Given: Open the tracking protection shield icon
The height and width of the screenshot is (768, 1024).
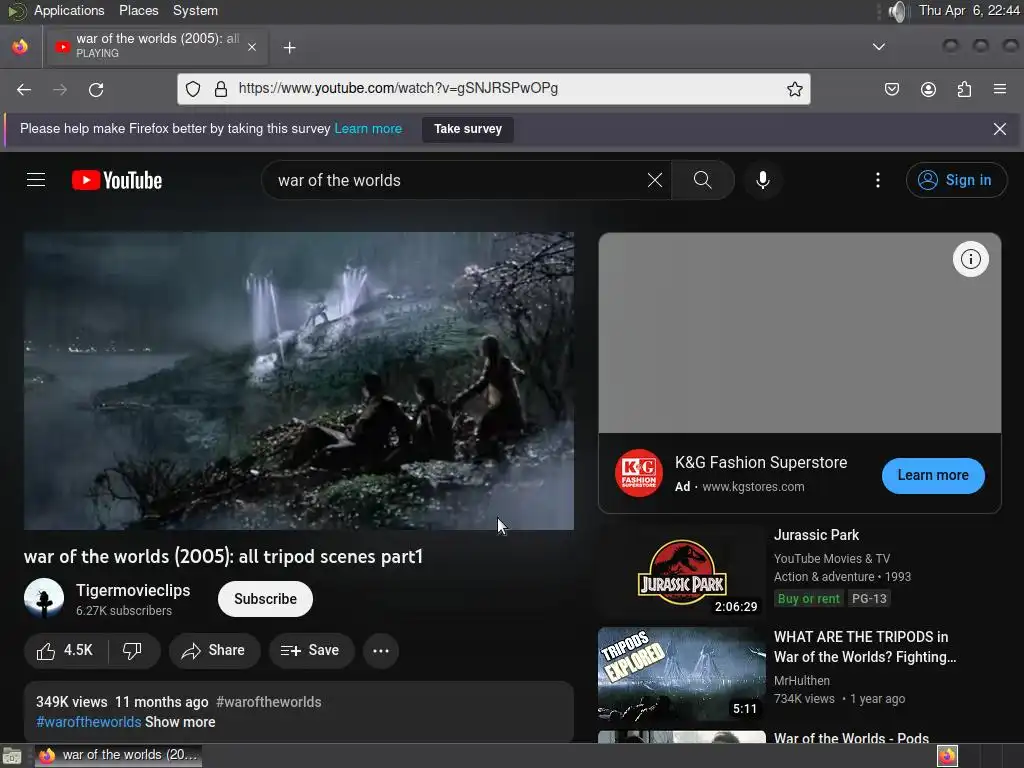Looking at the screenshot, I should (x=193, y=89).
